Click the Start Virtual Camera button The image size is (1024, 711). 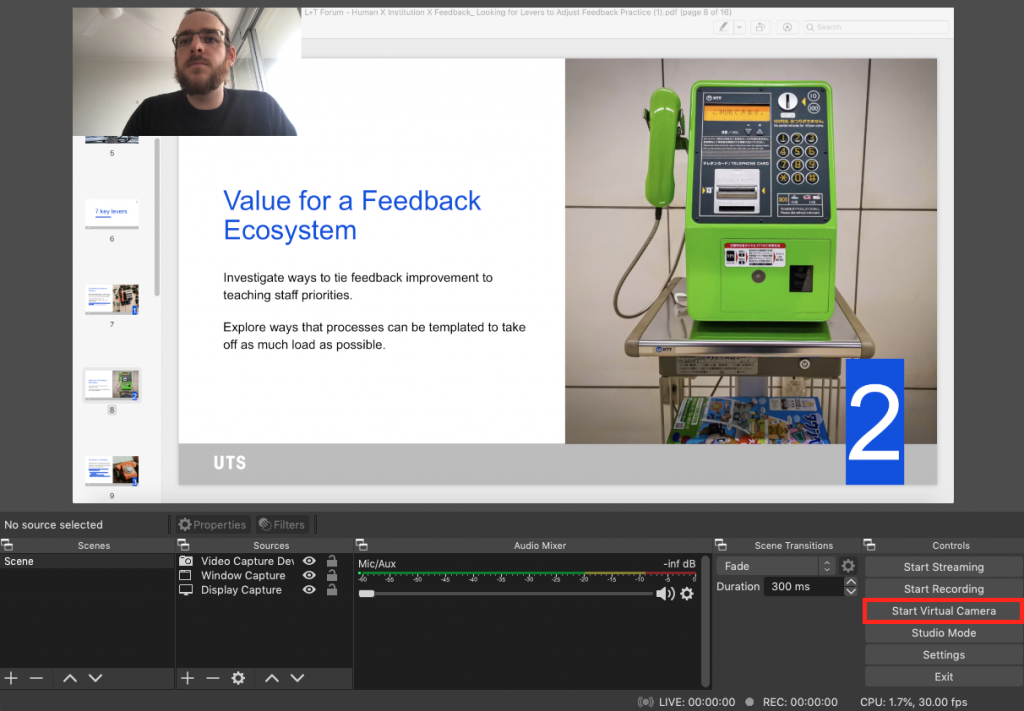(x=943, y=611)
